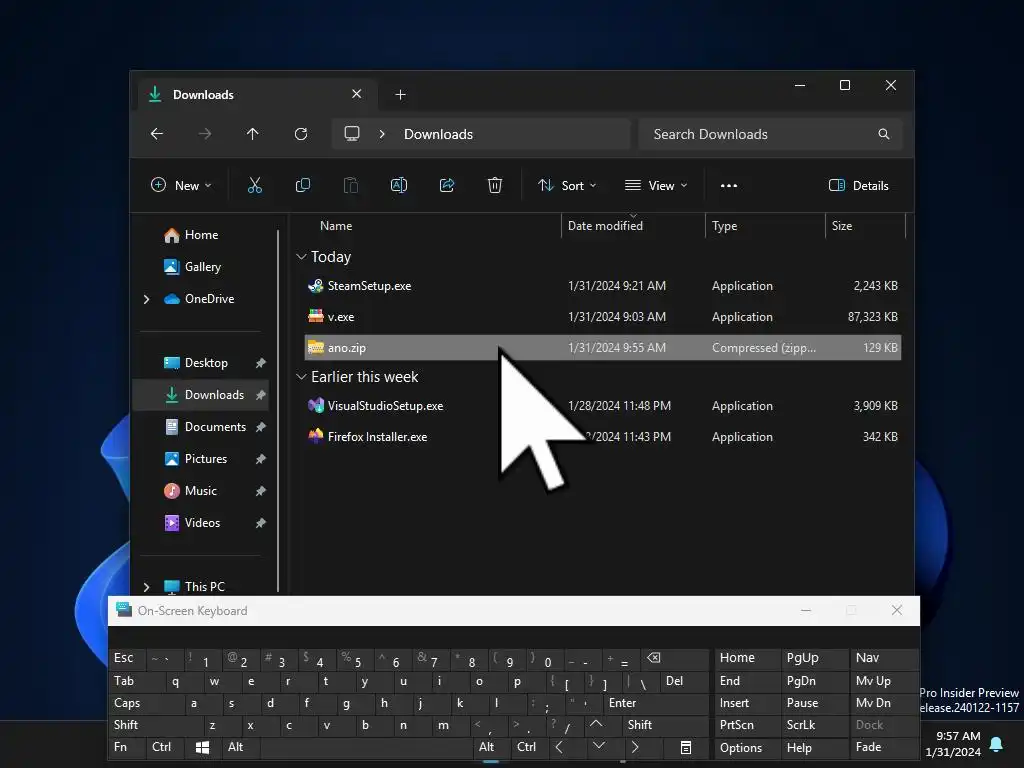Click the forward navigation arrow
This screenshot has height=768, width=1024.
pyautogui.click(x=205, y=134)
